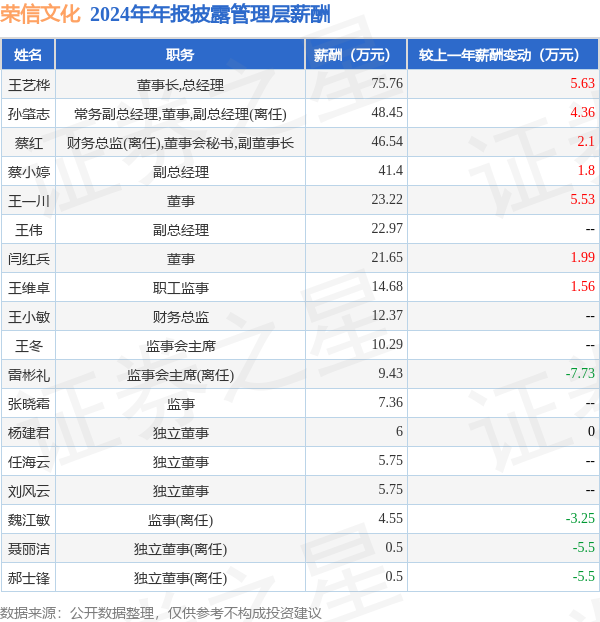Click the salary value 22.97
Viewport: 600px width, 622px height.
click(x=387, y=228)
